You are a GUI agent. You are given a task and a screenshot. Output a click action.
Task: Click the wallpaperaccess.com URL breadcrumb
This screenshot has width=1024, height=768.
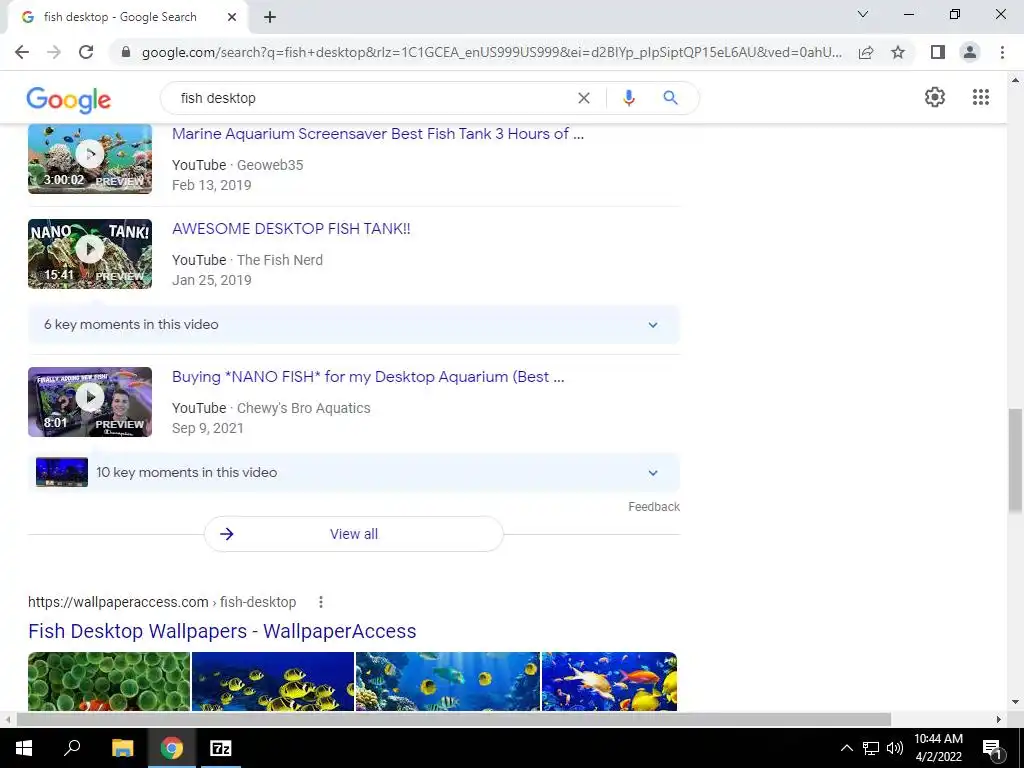pos(162,602)
